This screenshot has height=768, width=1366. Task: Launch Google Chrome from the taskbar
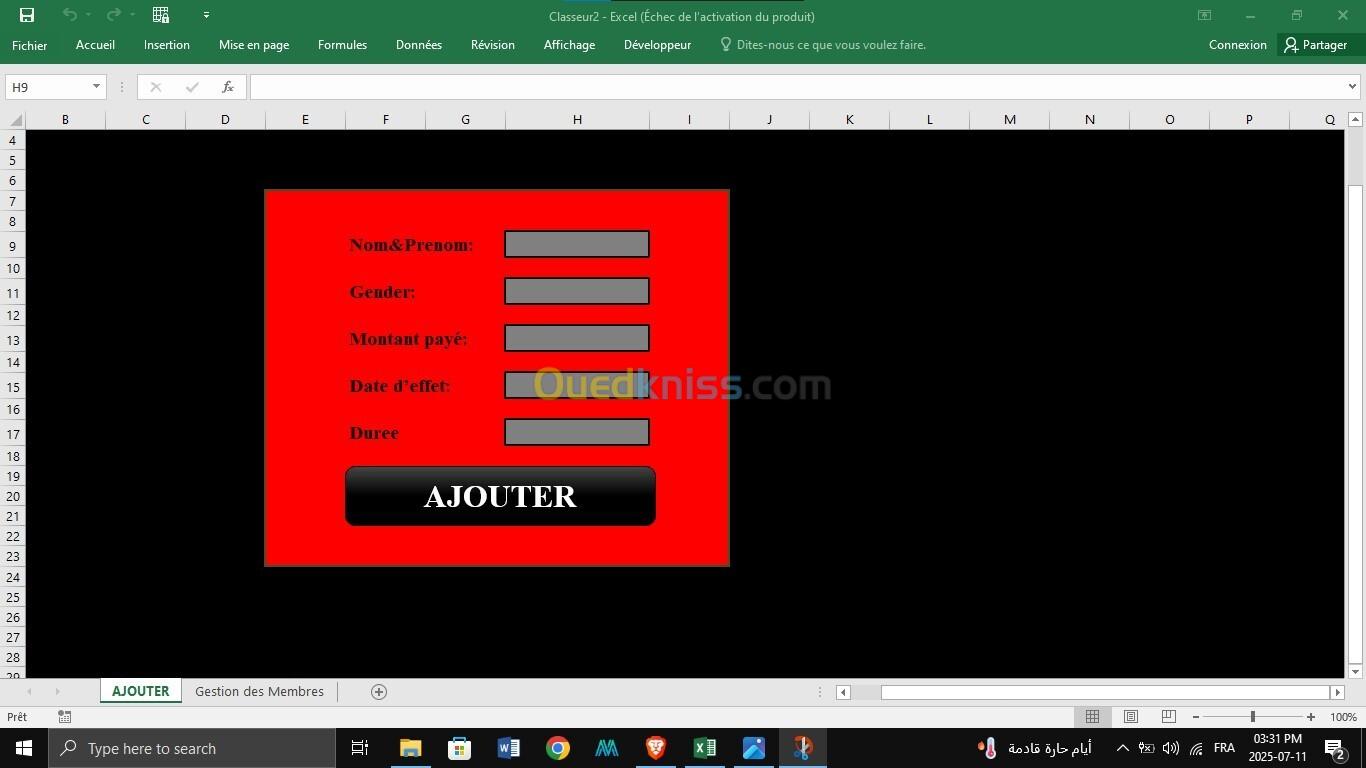tap(558, 748)
